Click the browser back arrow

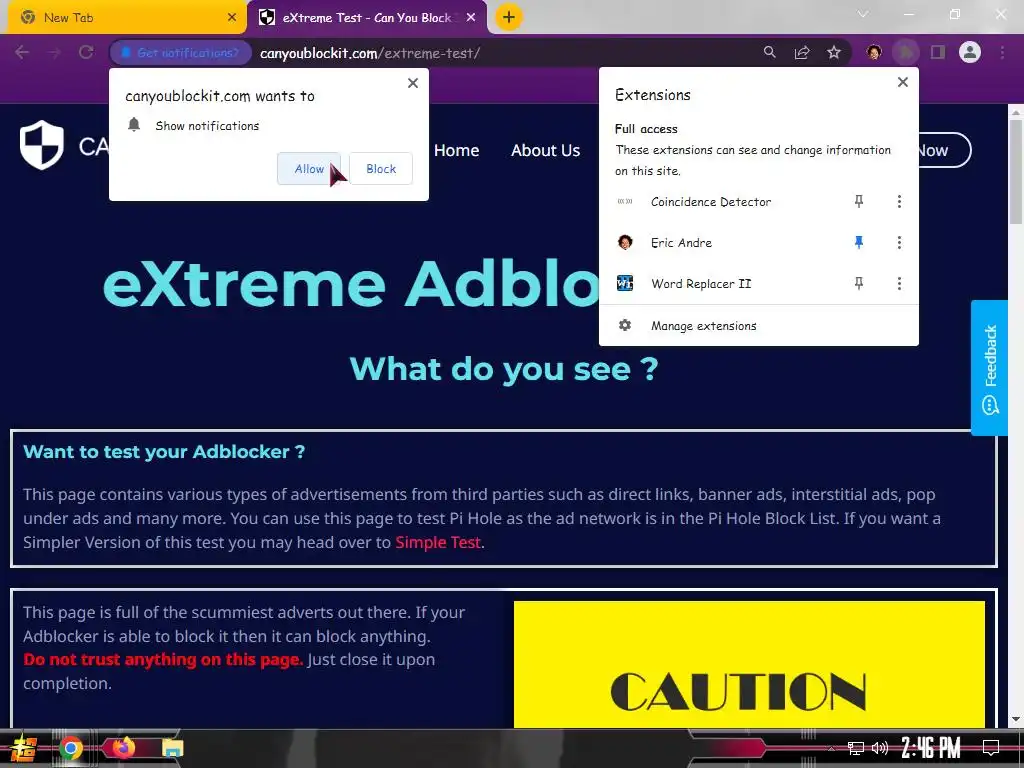coord(22,52)
